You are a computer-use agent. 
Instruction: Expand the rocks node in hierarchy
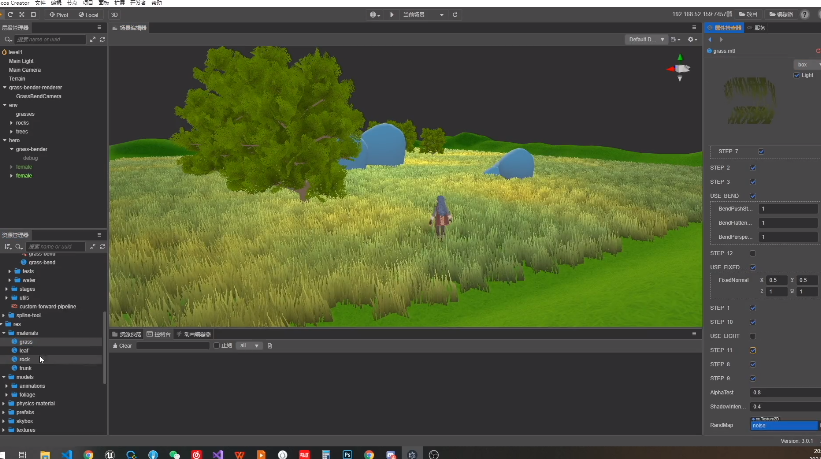[11, 122]
